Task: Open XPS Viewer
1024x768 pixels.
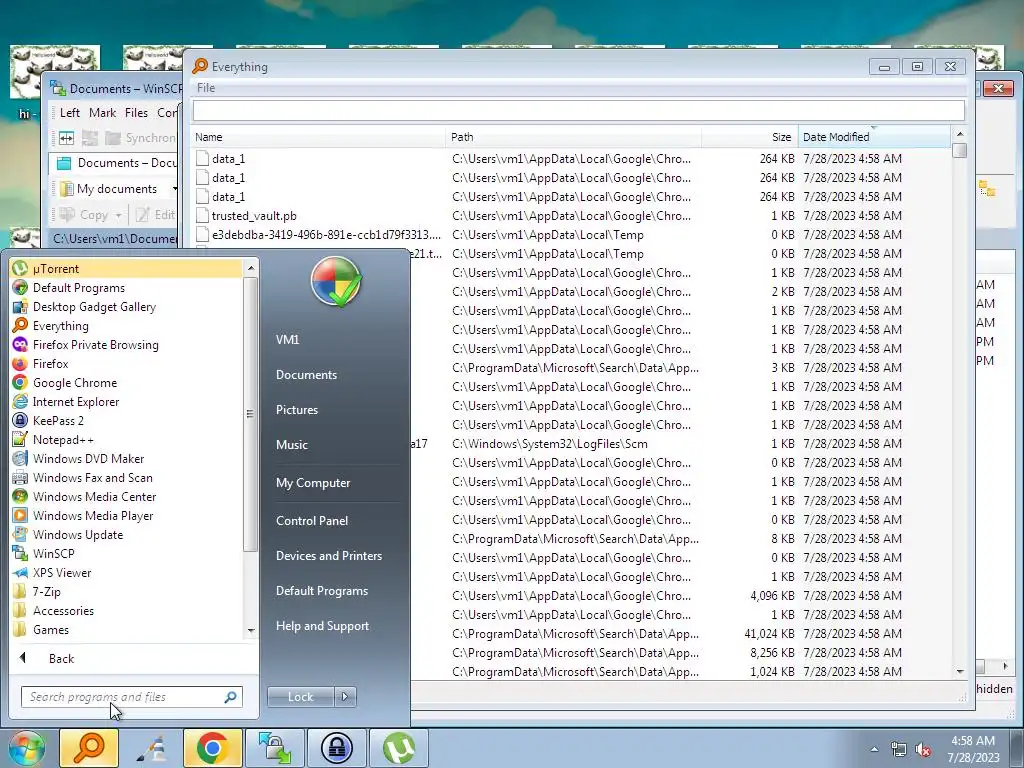Action: (127, 573)
